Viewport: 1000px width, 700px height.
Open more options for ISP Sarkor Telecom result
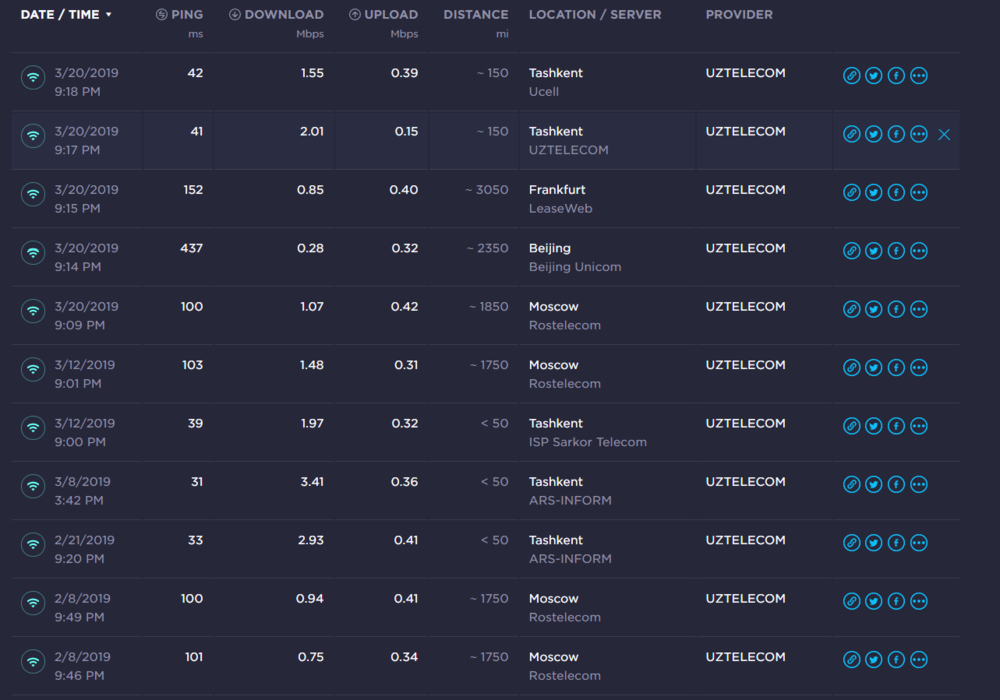pos(919,426)
